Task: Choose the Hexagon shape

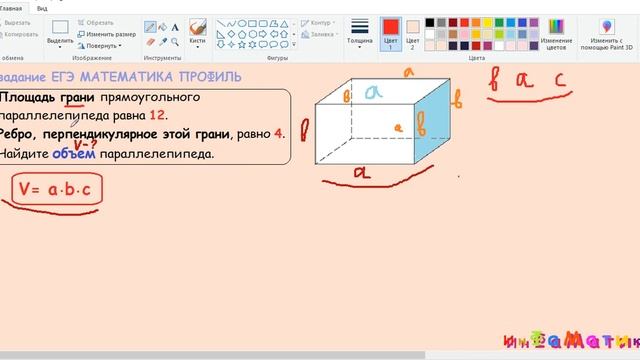Action: 253,34
